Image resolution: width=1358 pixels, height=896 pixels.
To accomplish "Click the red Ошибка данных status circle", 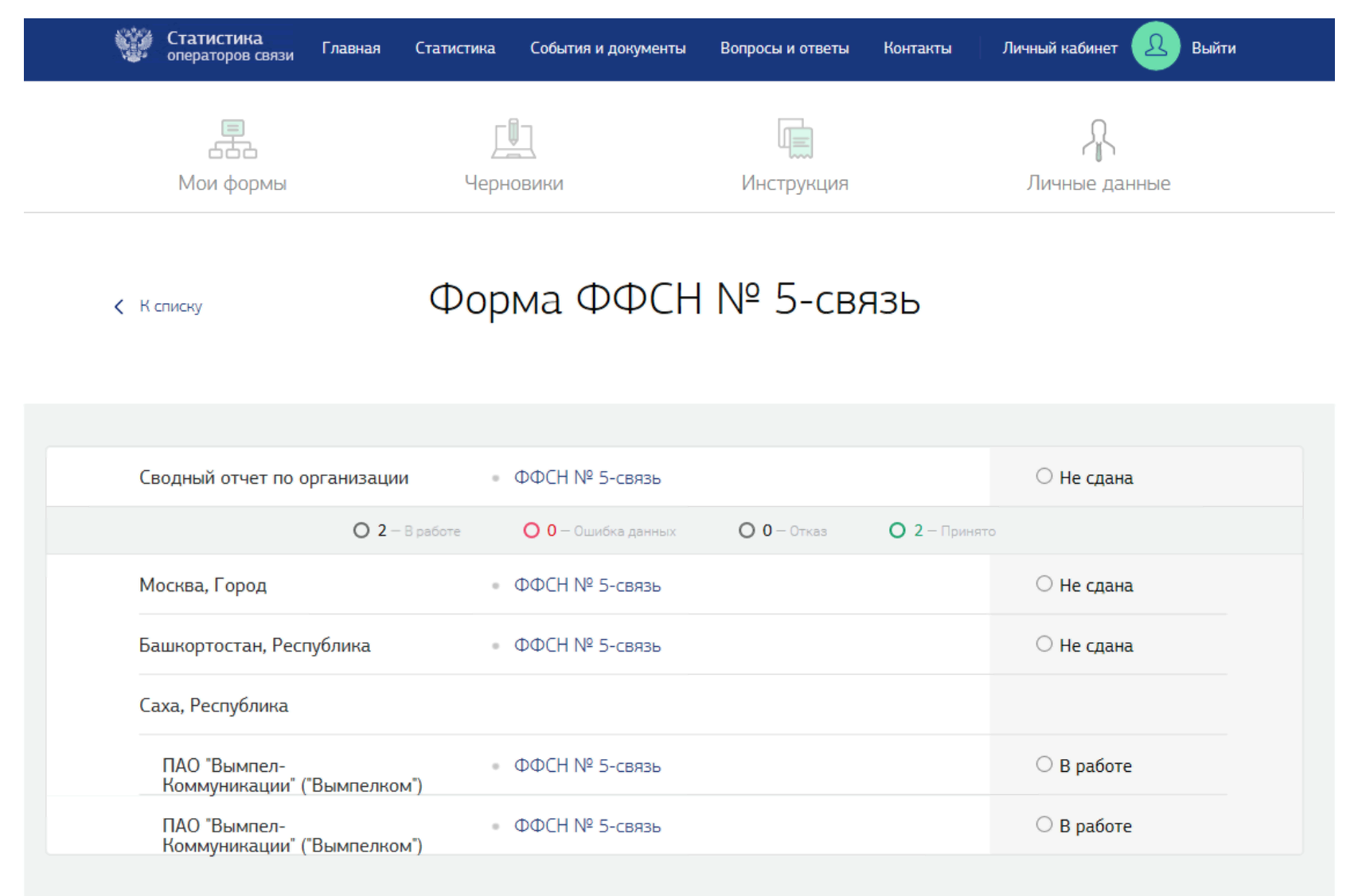I will [x=531, y=531].
